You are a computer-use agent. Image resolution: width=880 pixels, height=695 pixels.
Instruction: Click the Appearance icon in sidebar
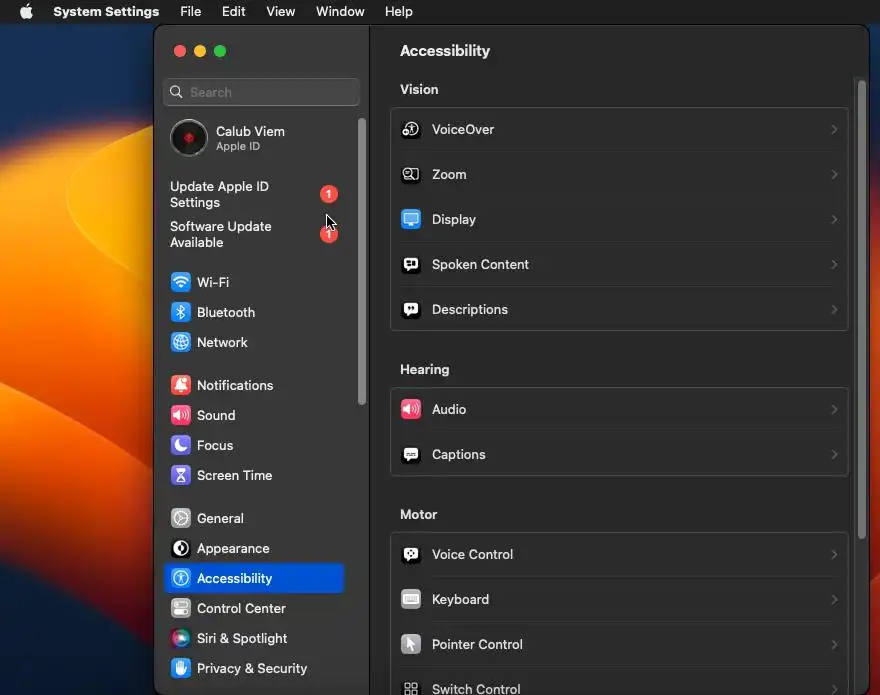tap(181, 548)
